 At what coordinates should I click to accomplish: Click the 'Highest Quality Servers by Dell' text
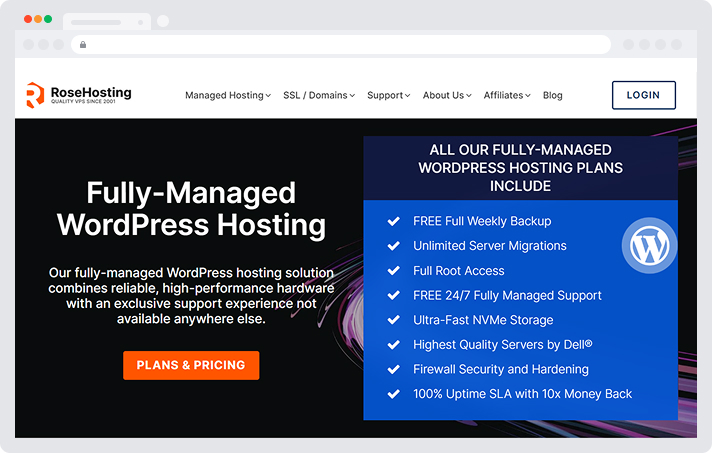coord(502,345)
